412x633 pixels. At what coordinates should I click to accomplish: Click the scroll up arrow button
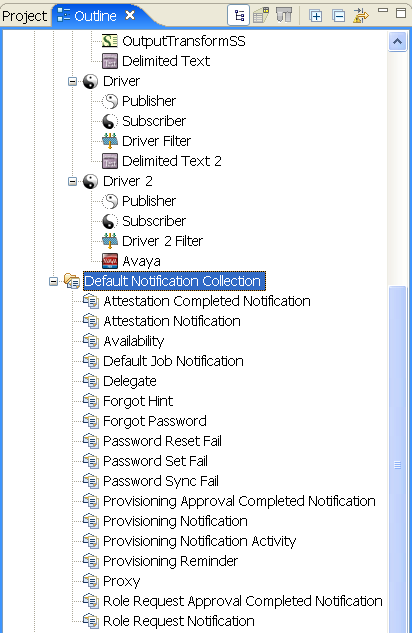397,41
